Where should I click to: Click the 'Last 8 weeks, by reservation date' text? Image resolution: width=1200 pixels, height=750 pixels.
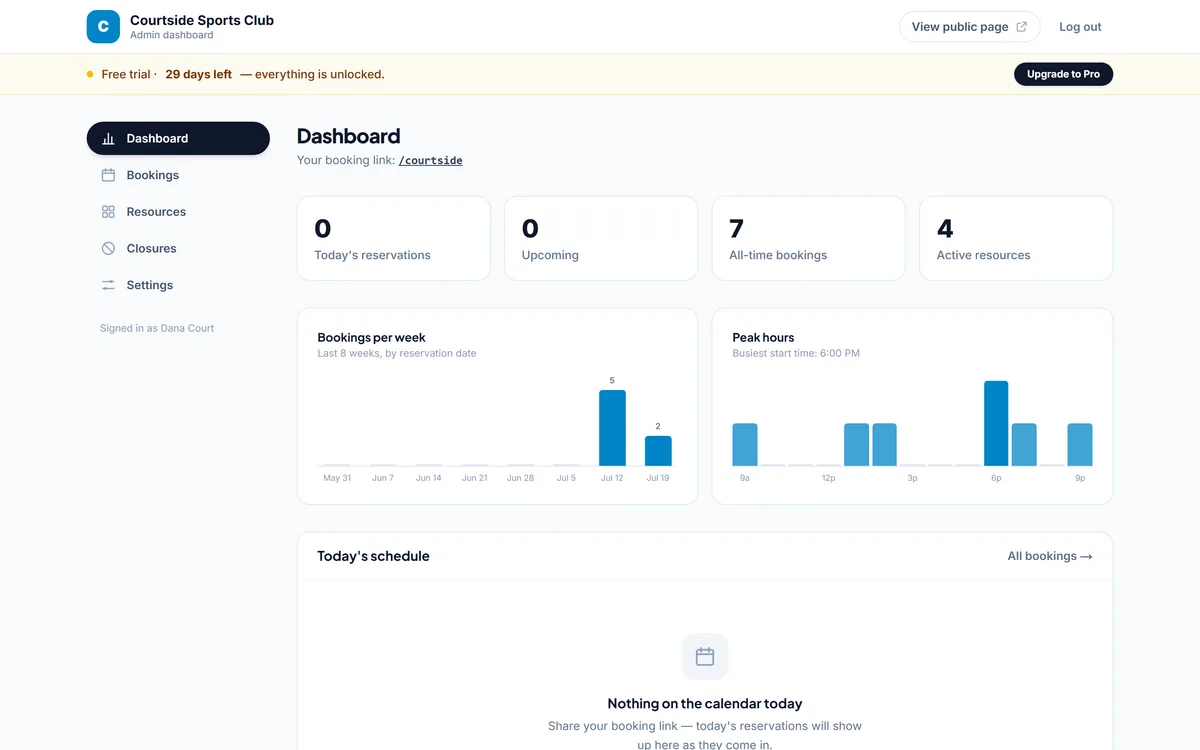click(397, 353)
